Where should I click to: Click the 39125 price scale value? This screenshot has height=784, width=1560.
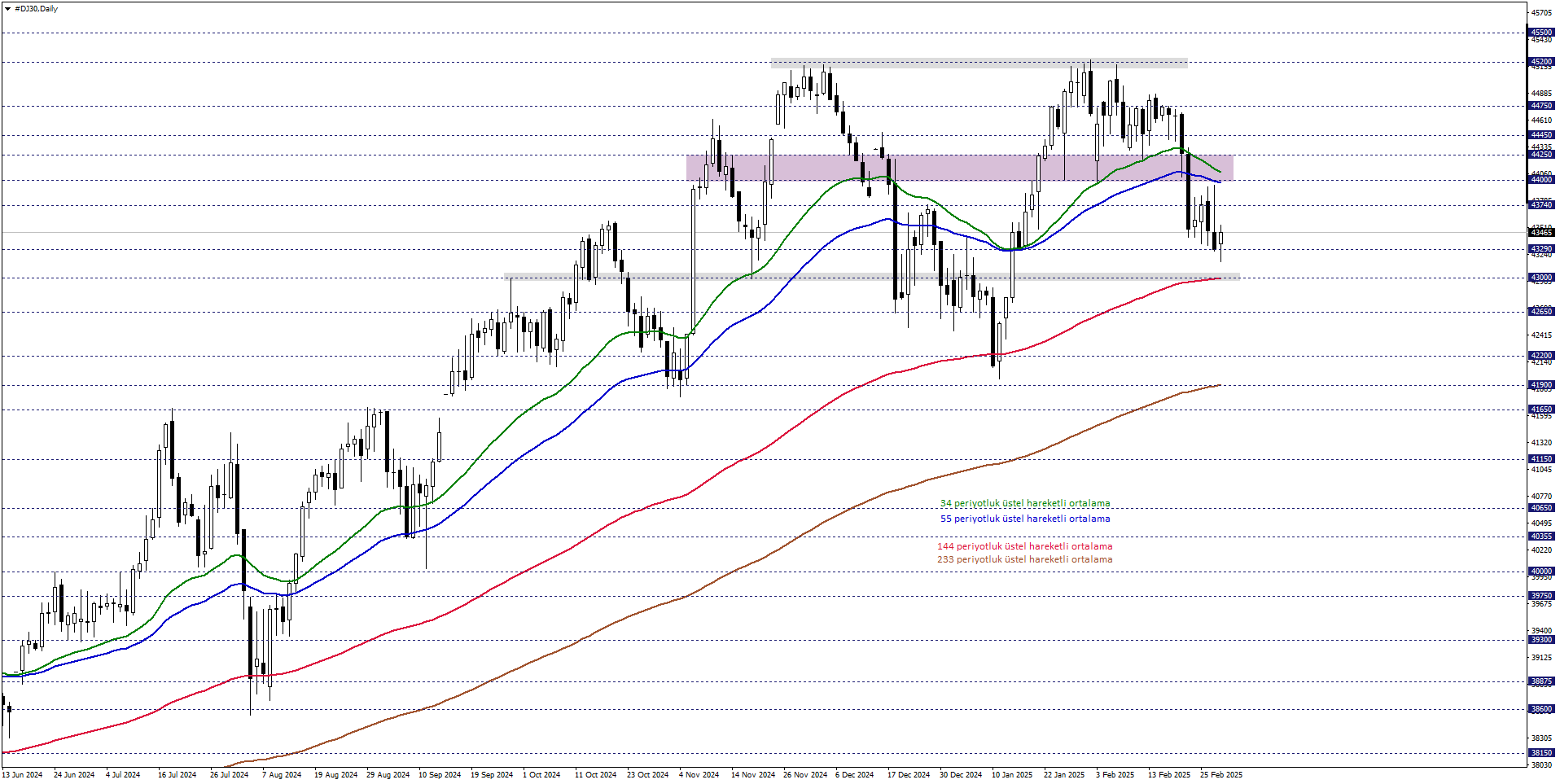point(1541,658)
